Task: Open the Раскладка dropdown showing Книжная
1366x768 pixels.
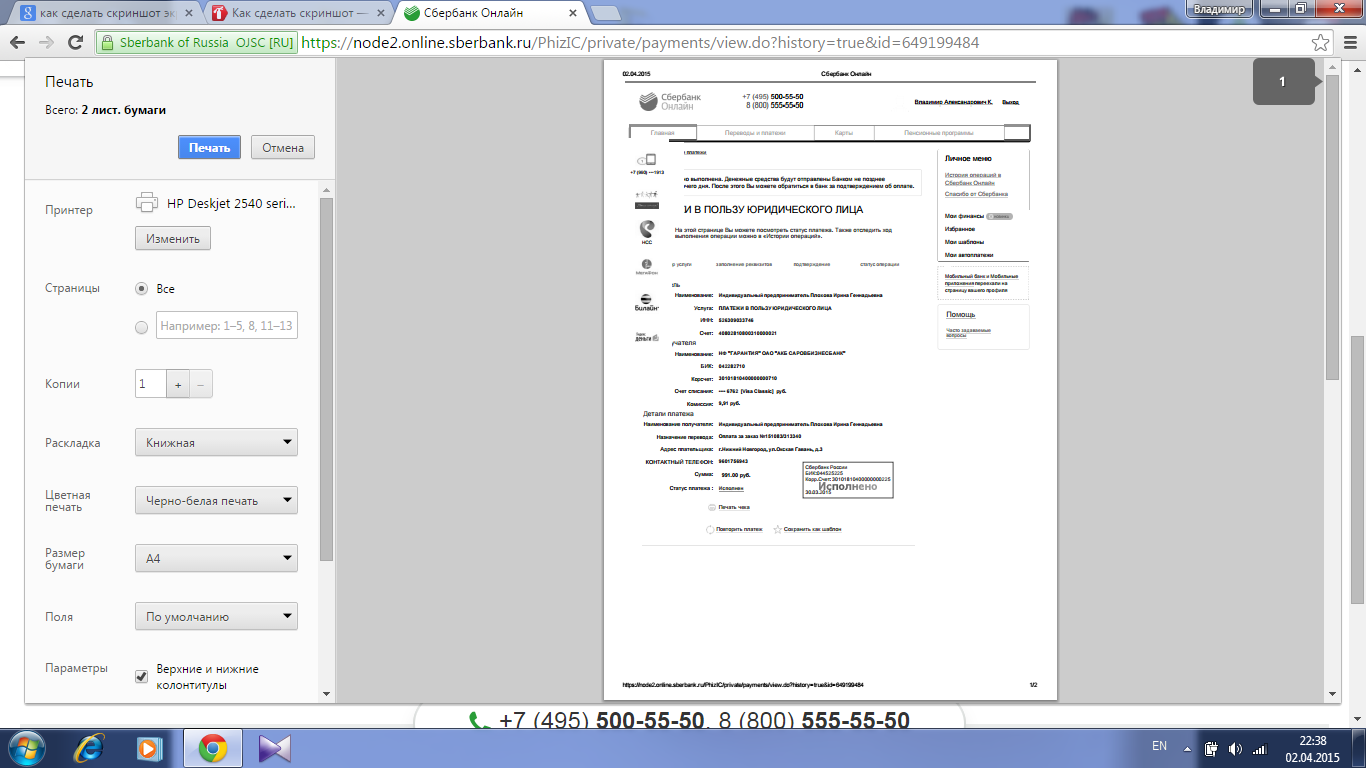Action: click(x=216, y=442)
